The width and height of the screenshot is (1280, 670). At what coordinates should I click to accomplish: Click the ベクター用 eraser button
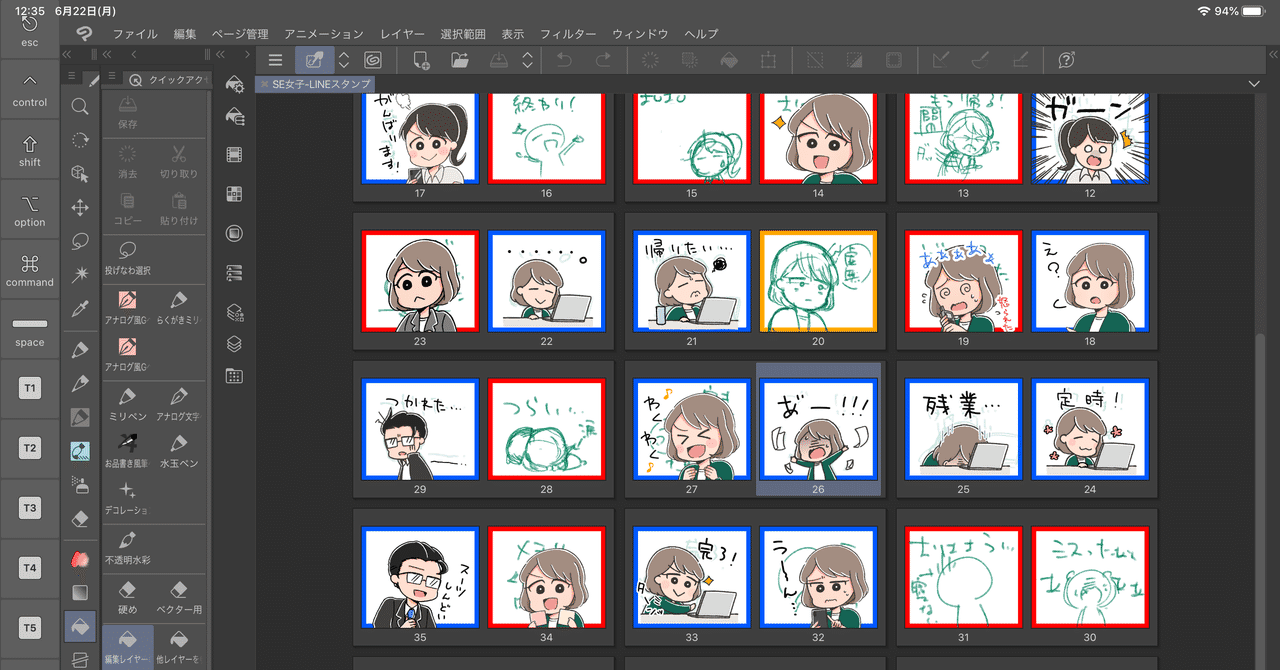point(178,598)
